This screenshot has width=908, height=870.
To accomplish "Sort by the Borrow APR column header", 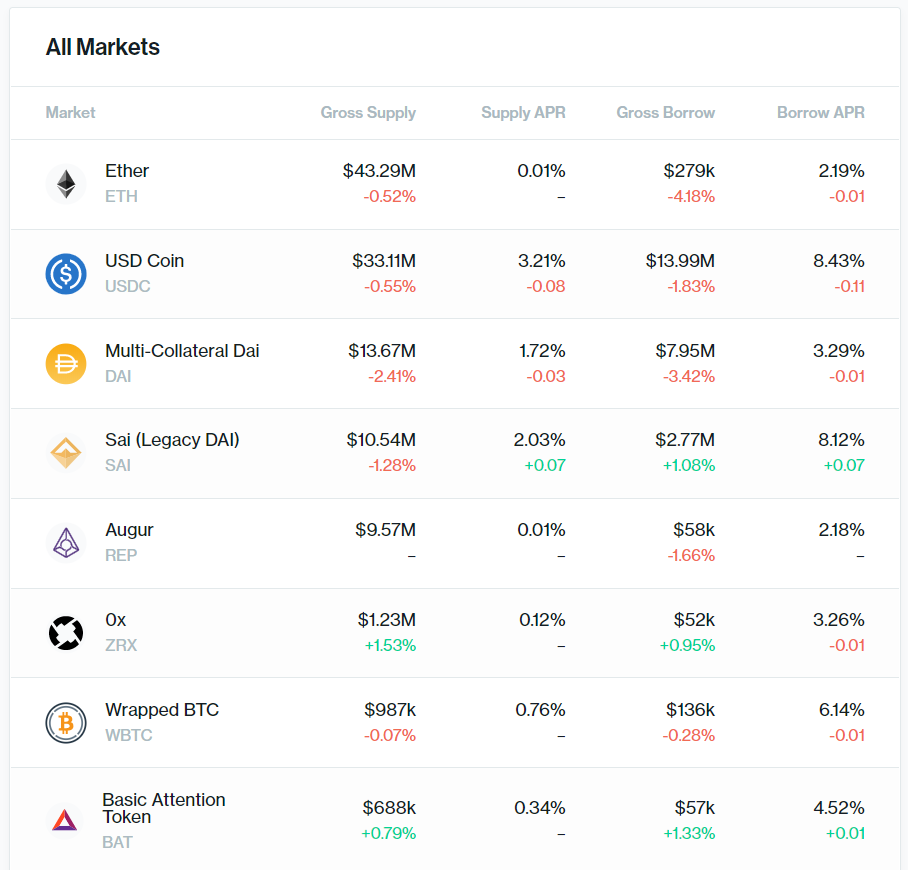I will point(820,112).
